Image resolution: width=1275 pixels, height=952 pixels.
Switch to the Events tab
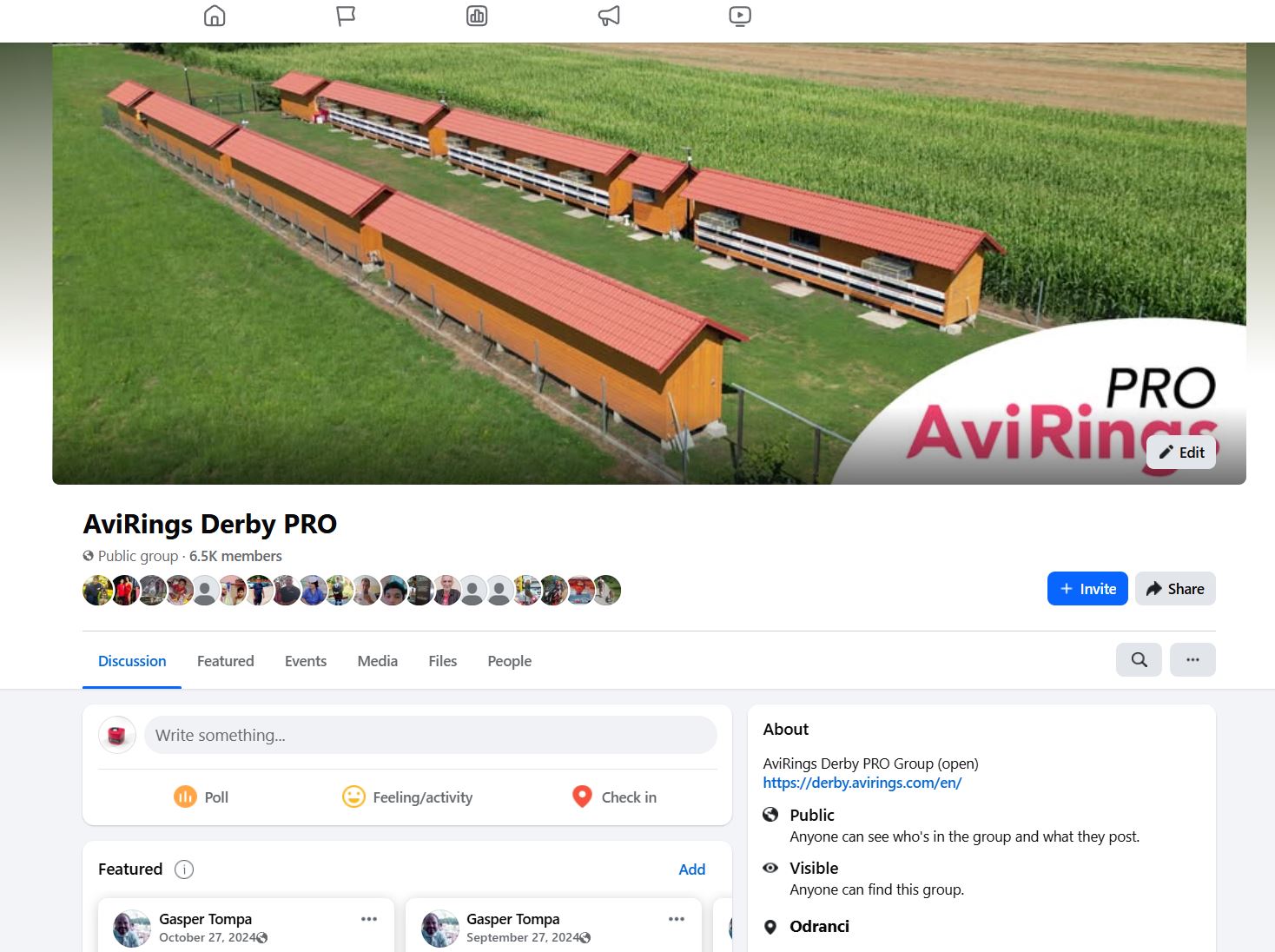(x=306, y=661)
